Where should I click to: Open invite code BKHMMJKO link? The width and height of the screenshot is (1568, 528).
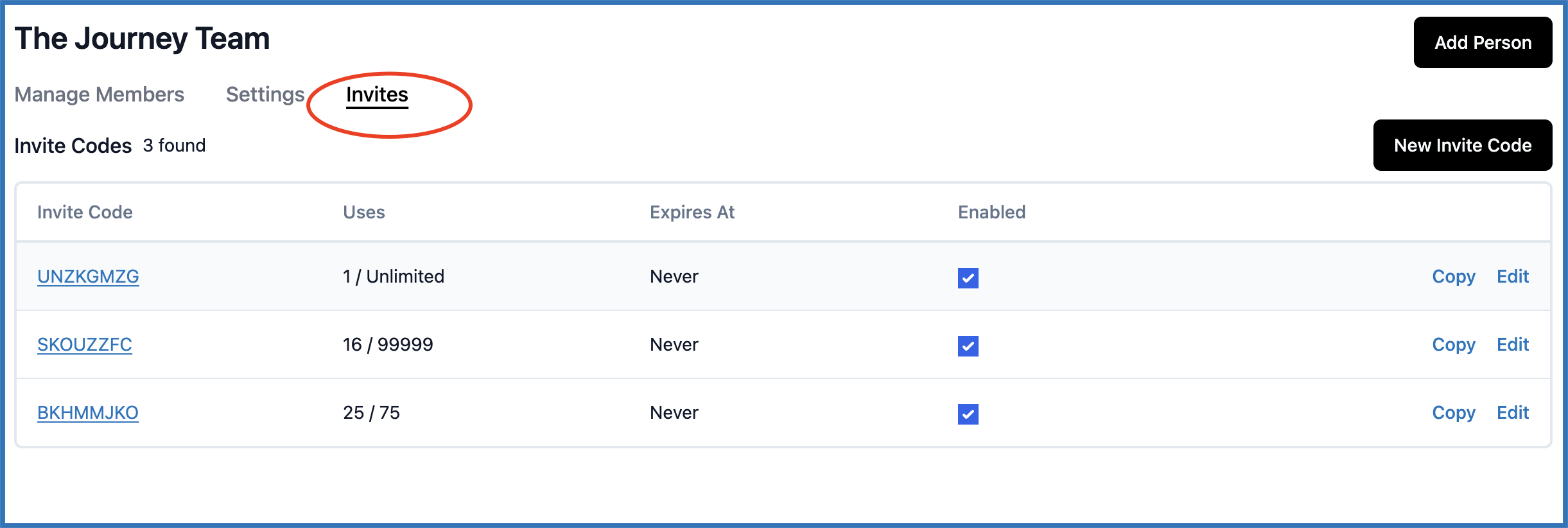(x=88, y=412)
